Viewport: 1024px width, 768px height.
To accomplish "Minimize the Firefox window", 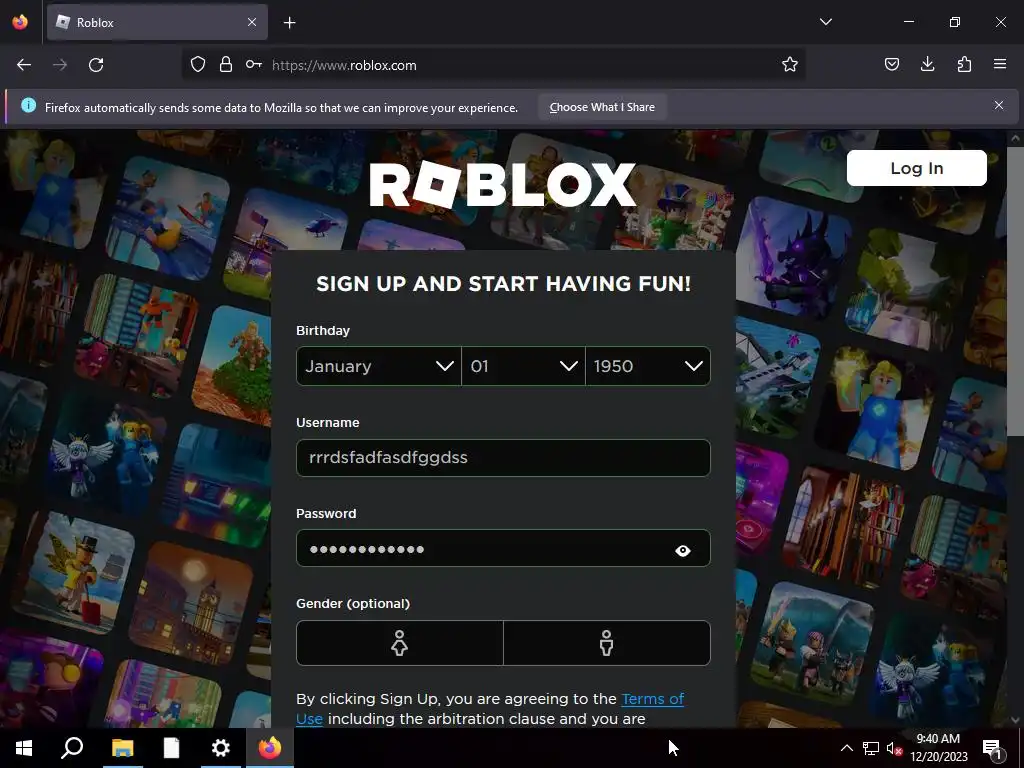I will [908, 22].
